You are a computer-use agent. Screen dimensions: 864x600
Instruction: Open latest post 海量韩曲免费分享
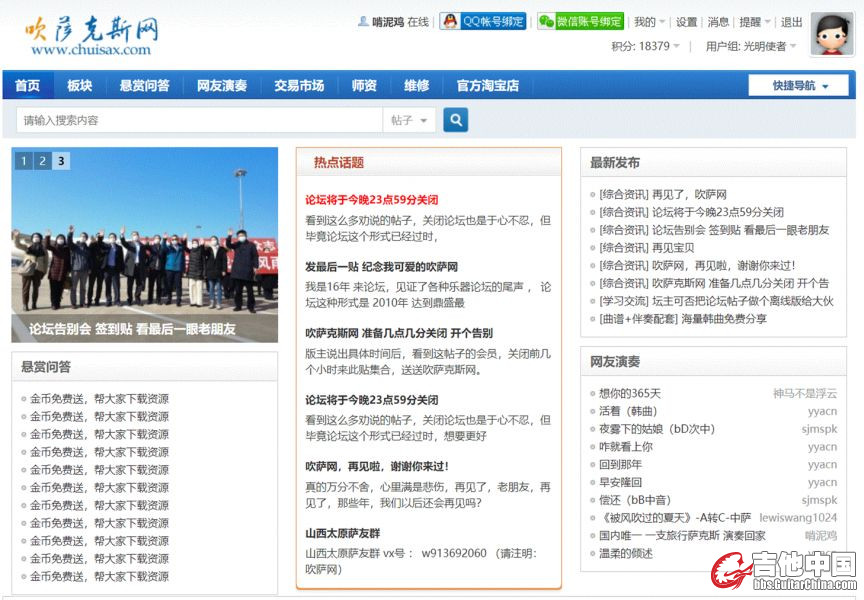point(724,319)
